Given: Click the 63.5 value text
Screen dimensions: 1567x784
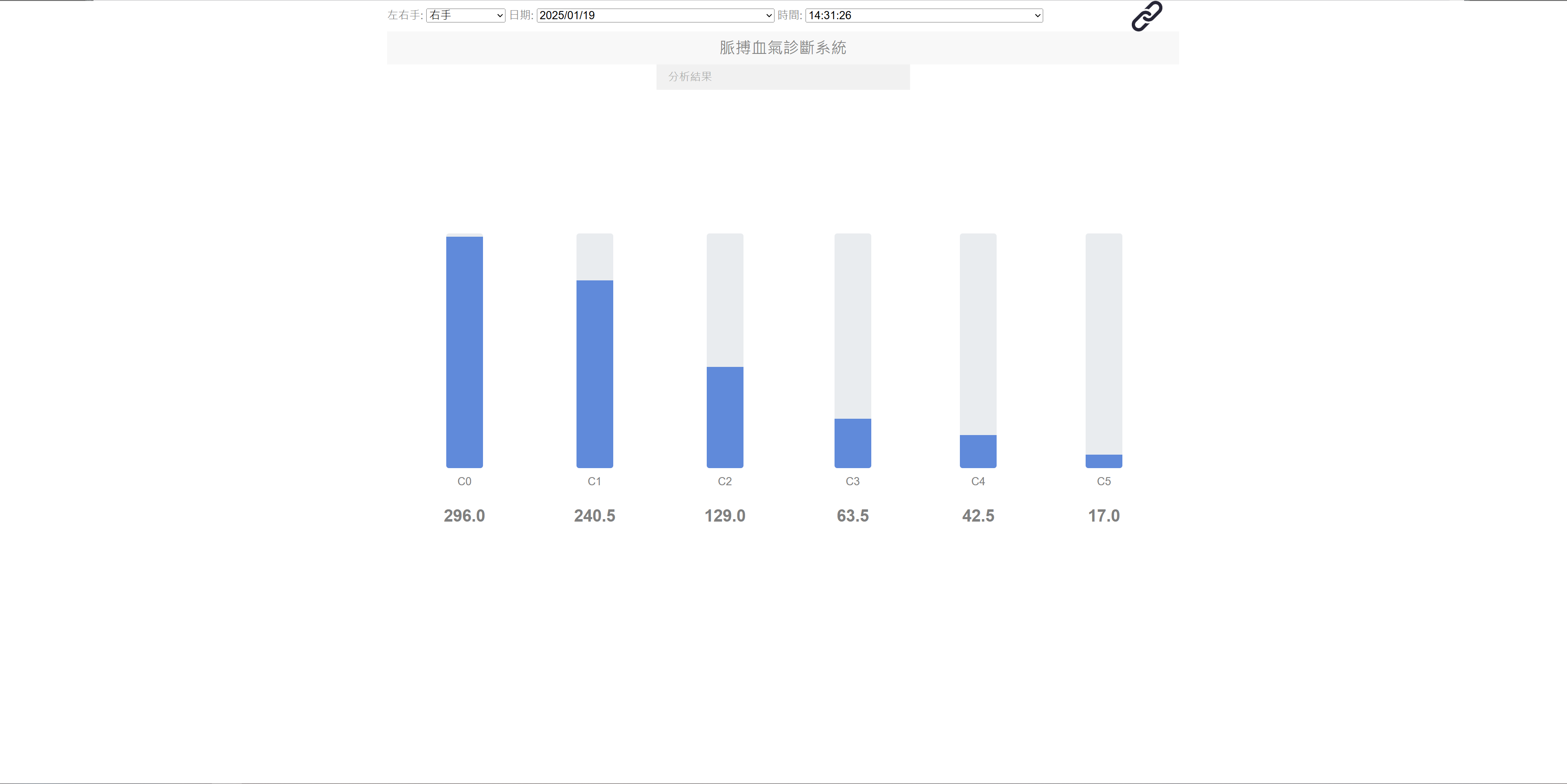Looking at the screenshot, I should 852,516.
